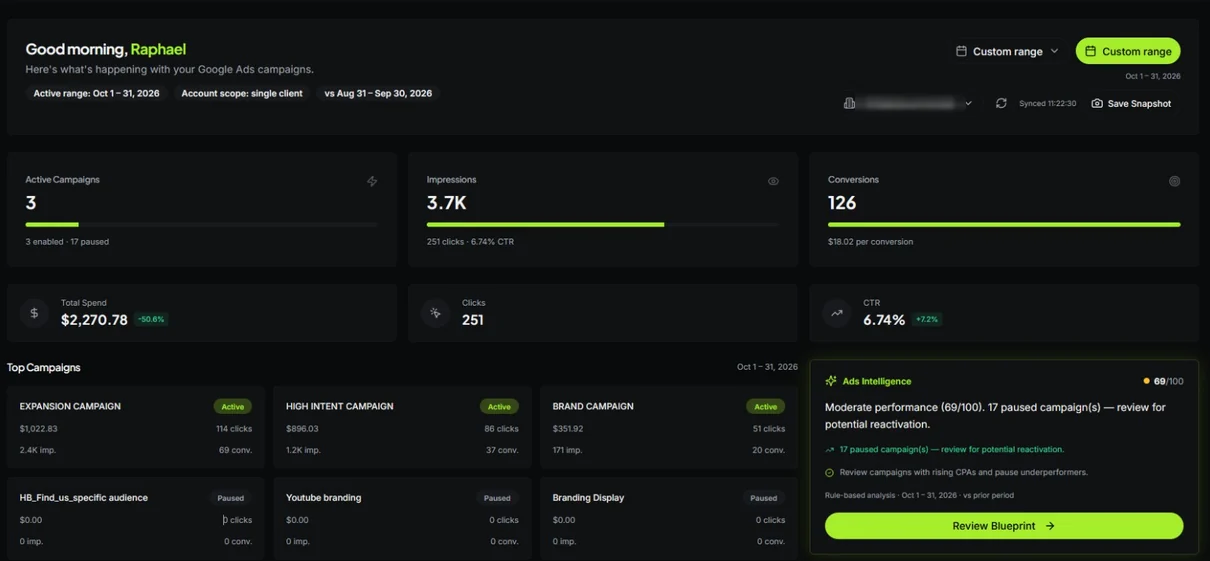Open the Youtube branding campaign card

tap(402, 518)
